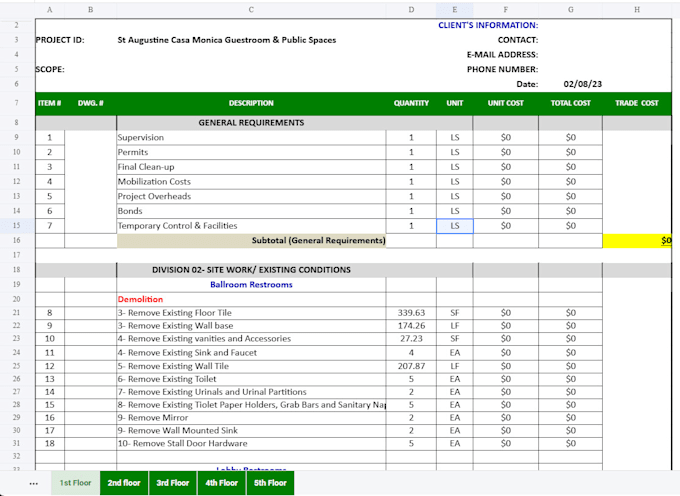Select Remove Existing vanities and Accessories cell
Viewport: 680px width, 496px height.
pos(251,339)
